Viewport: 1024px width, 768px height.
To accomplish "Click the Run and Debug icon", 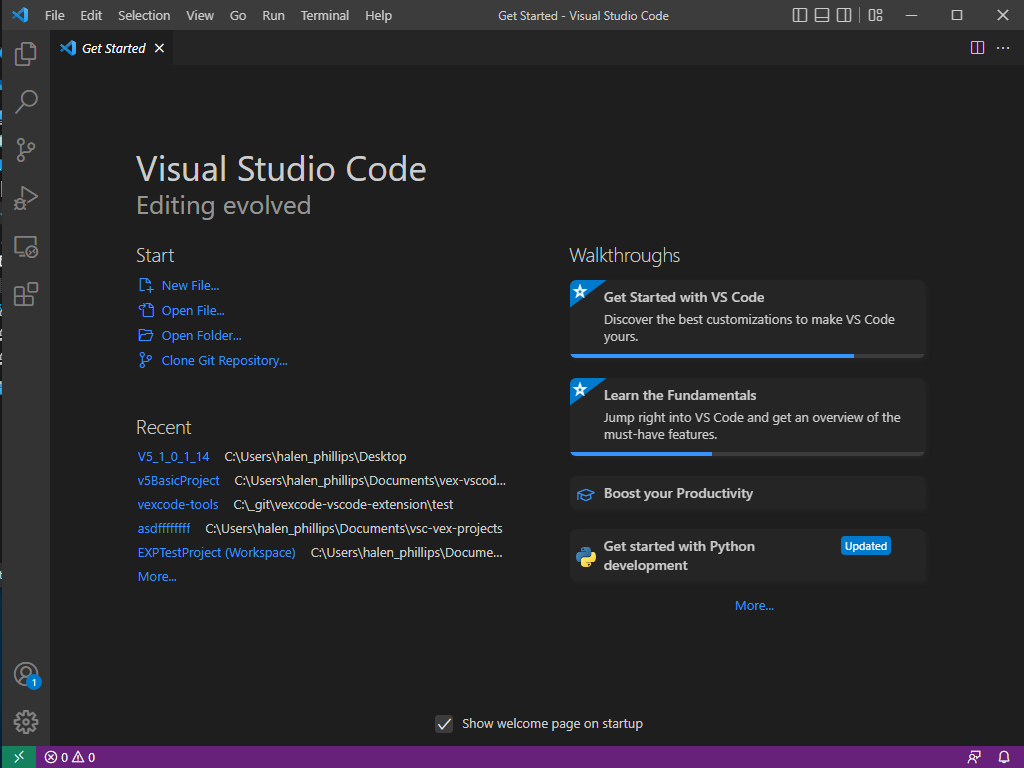I will click(x=25, y=198).
